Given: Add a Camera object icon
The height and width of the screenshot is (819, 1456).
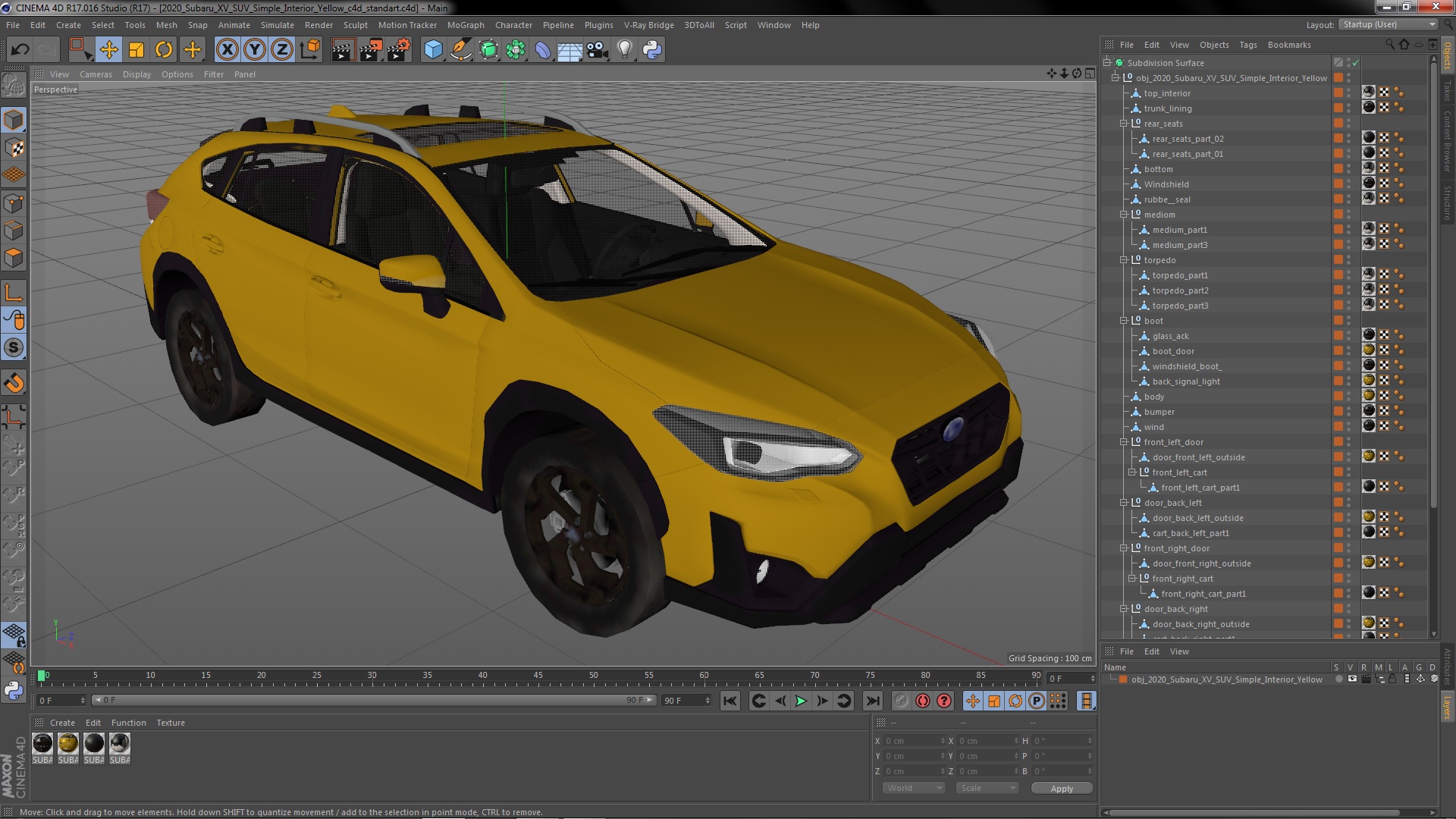Looking at the screenshot, I should pos(598,50).
